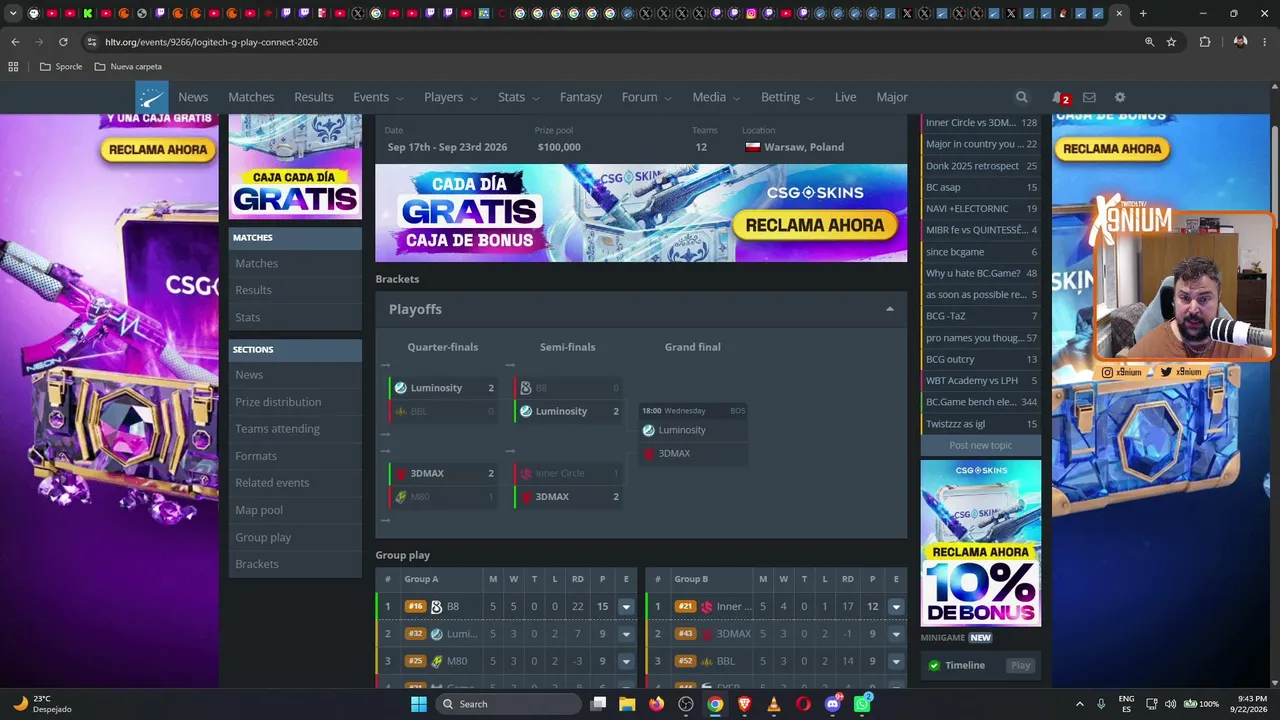1280x720 pixels.
Task: Open the Media dropdown menu
Action: (x=716, y=97)
